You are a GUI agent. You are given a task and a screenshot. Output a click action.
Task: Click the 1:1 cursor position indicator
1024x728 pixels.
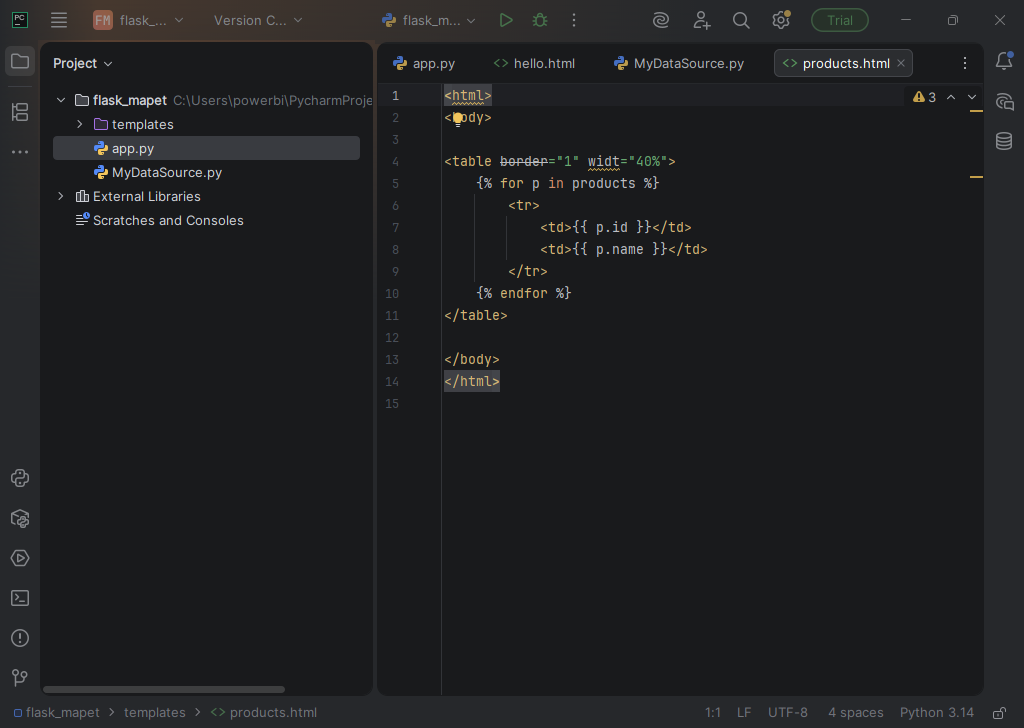click(x=712, y=712)
